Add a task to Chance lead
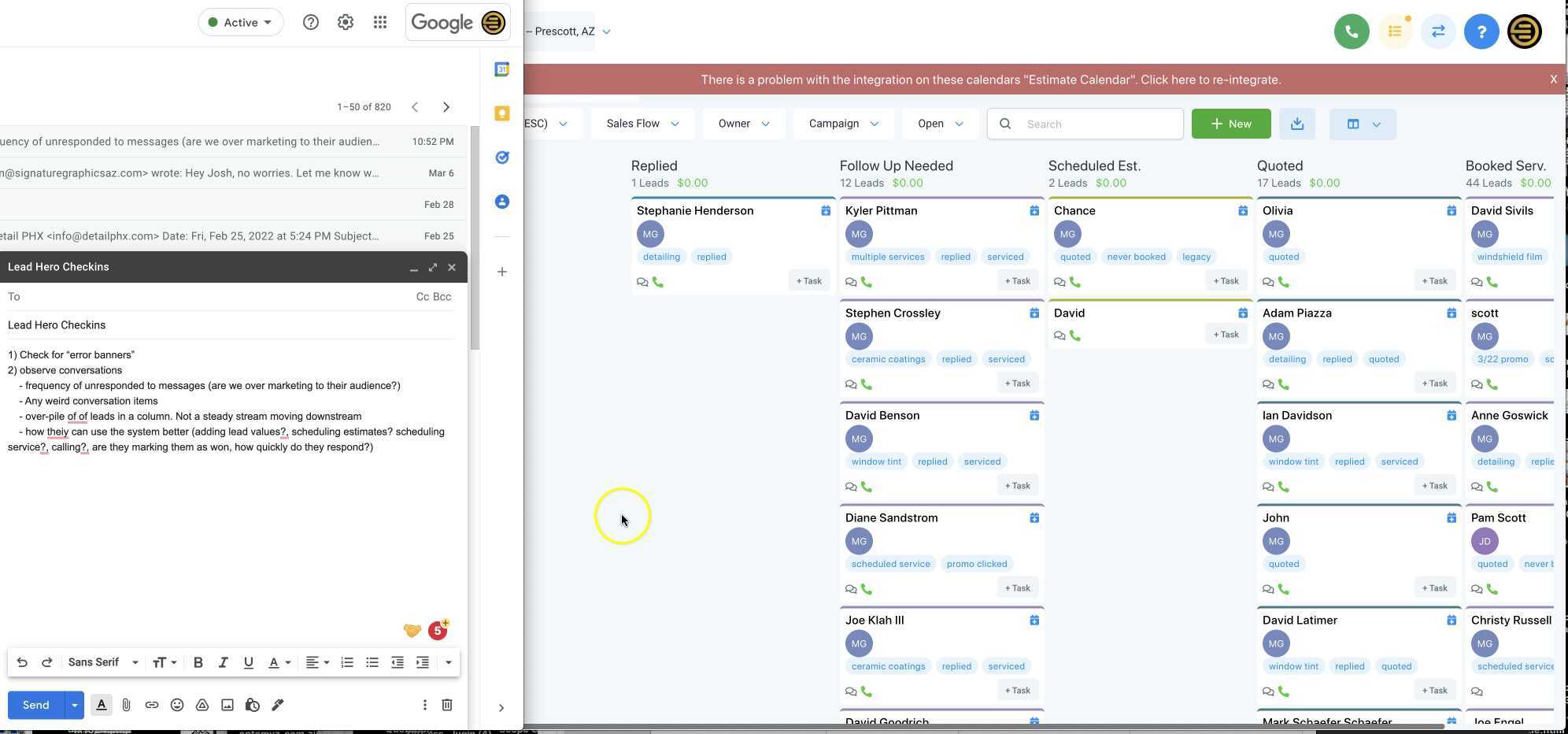 click(1226, 281)
